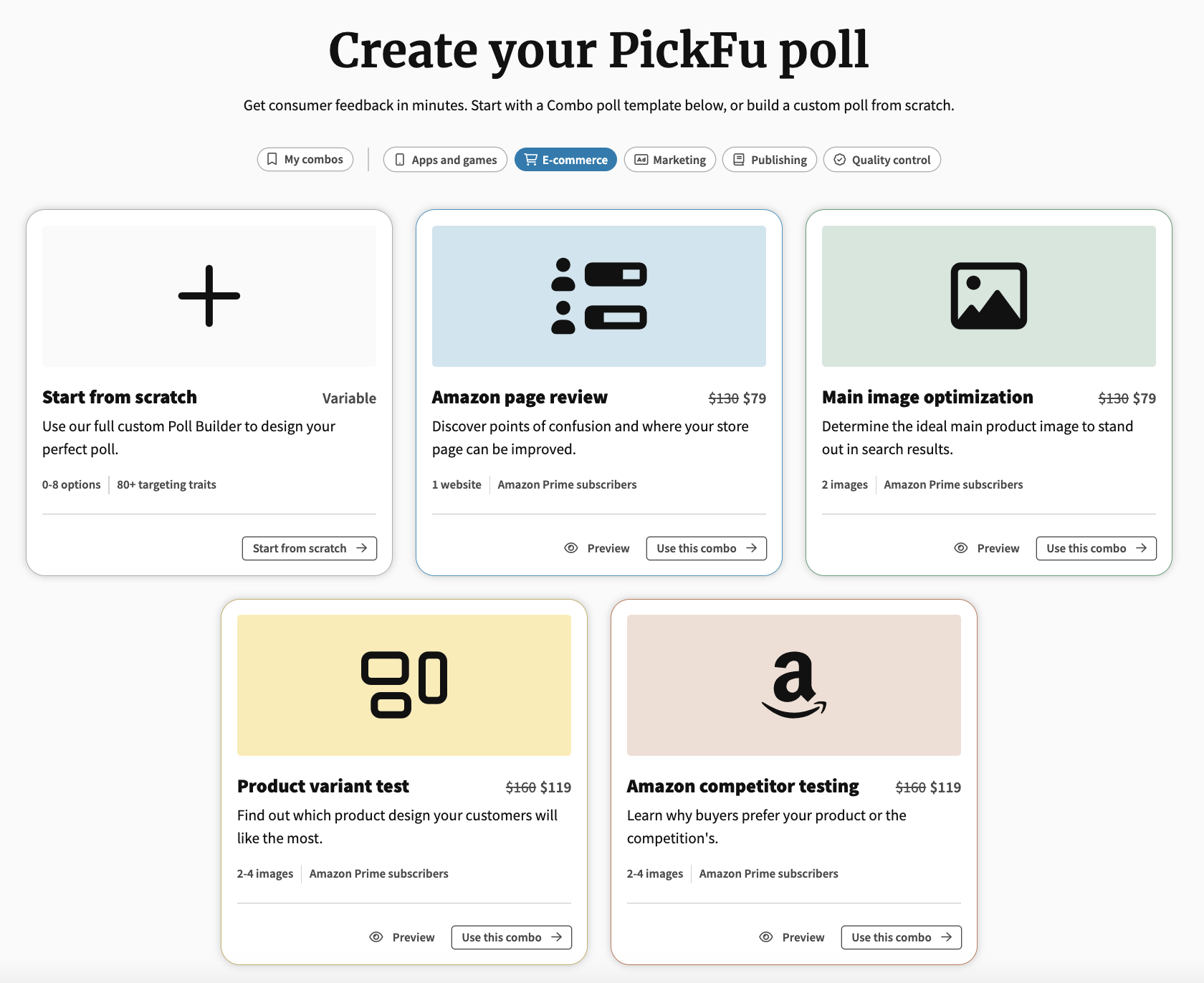
Task: Select the E-commerce category tab
Action: (565, 160)
